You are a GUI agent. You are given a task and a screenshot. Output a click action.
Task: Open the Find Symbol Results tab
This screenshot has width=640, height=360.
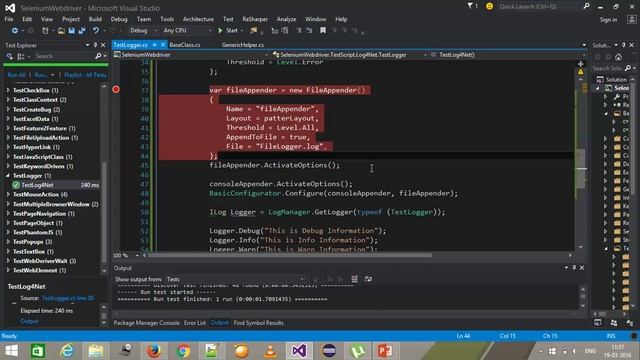pos(258,323)
